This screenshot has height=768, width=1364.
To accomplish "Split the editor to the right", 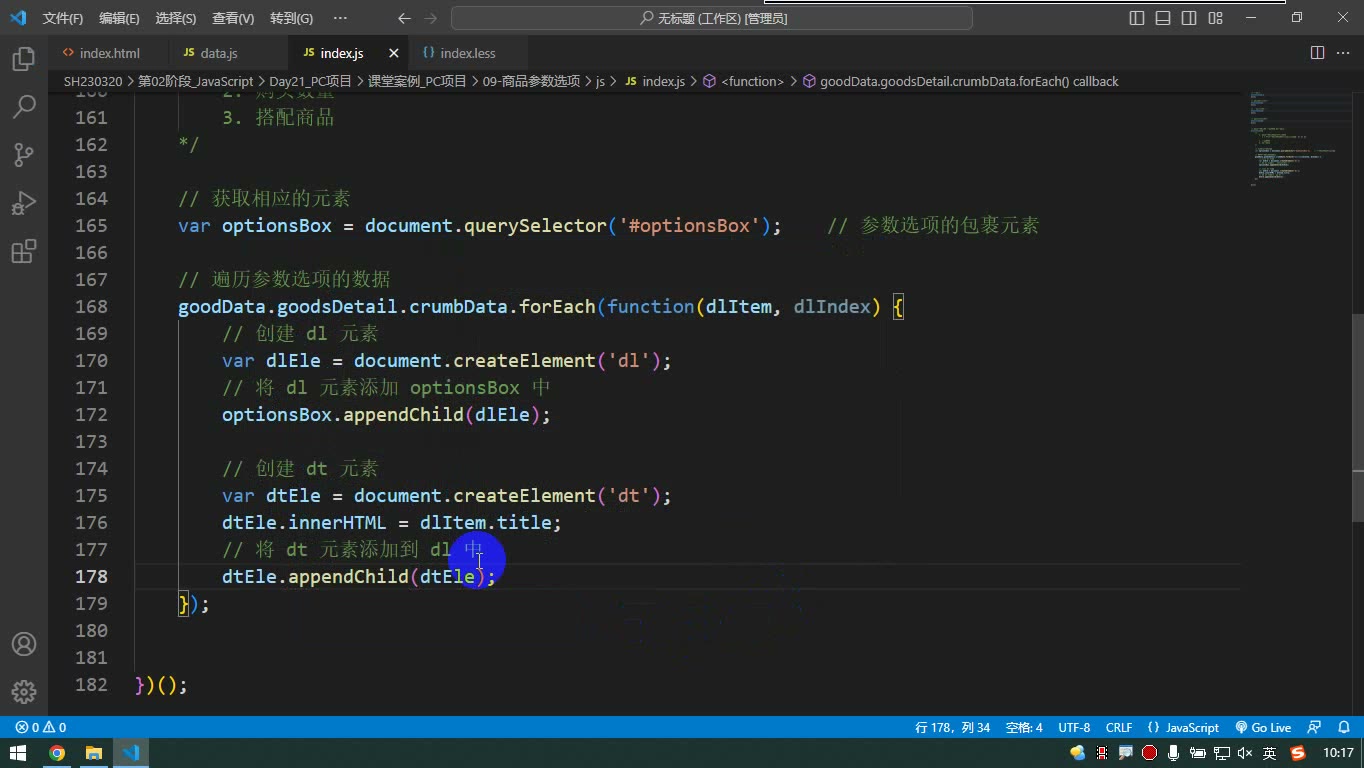I will point(1317,53).
